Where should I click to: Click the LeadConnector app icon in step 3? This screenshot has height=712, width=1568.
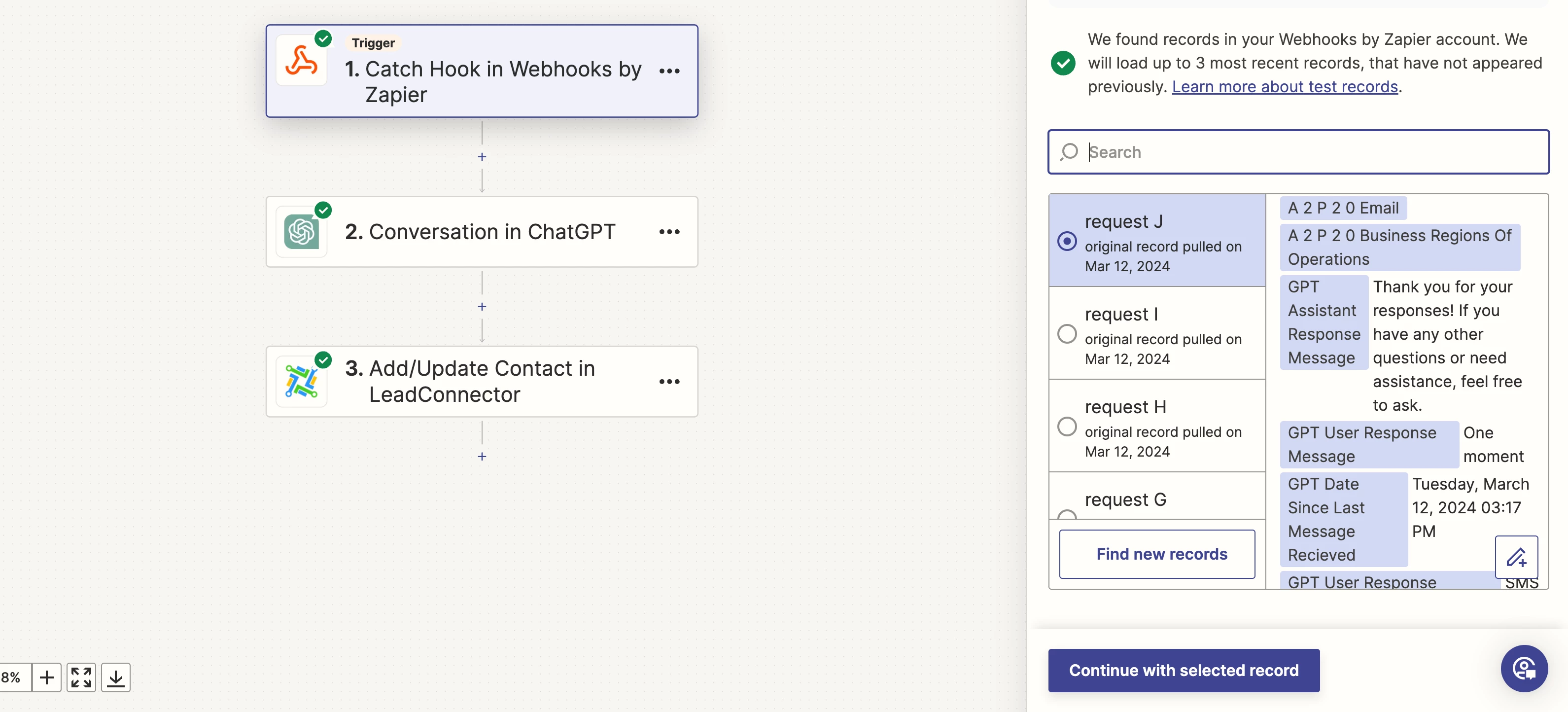click(x=301, y=382)
